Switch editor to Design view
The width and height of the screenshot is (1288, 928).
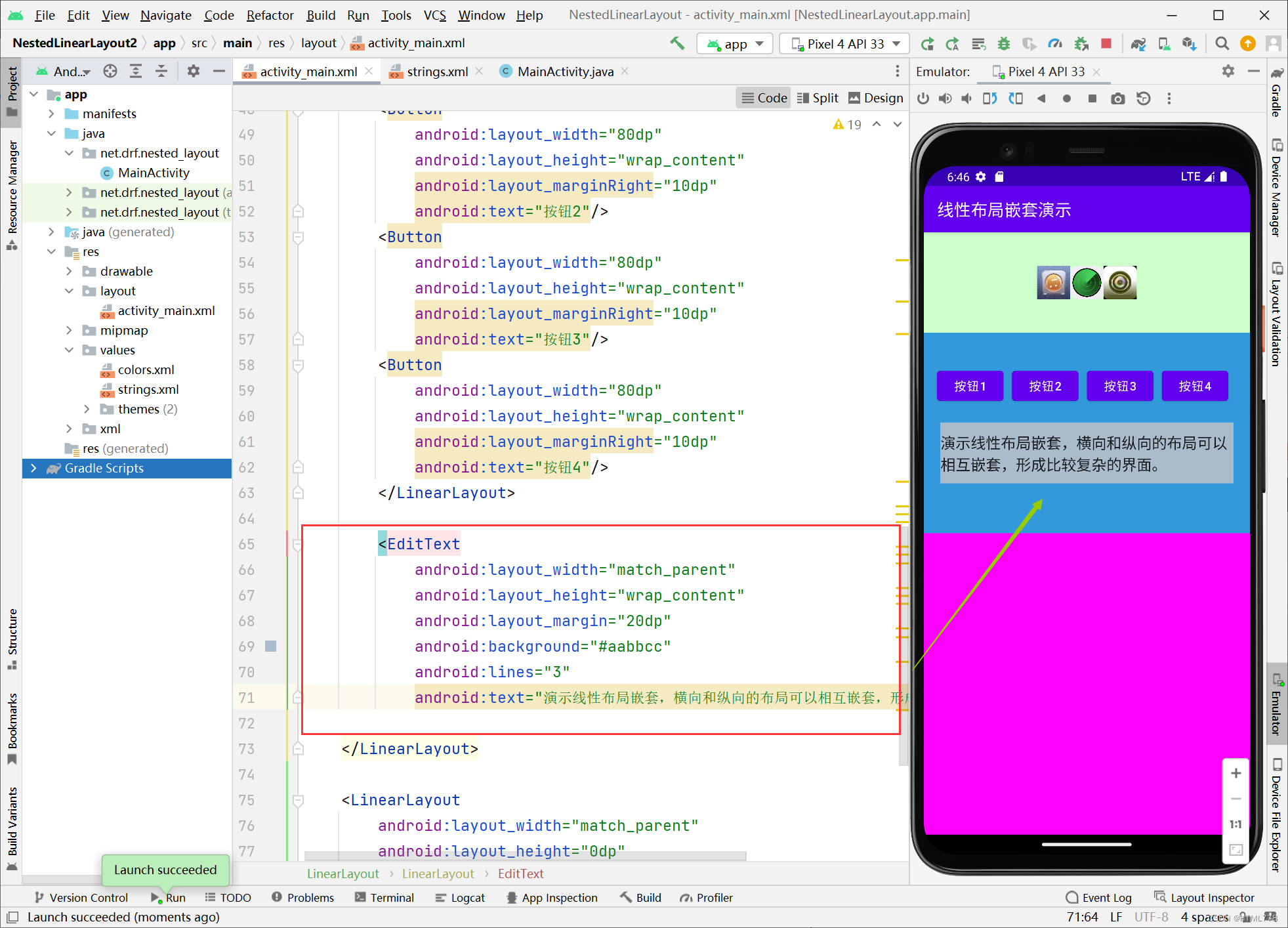[876, 98]
